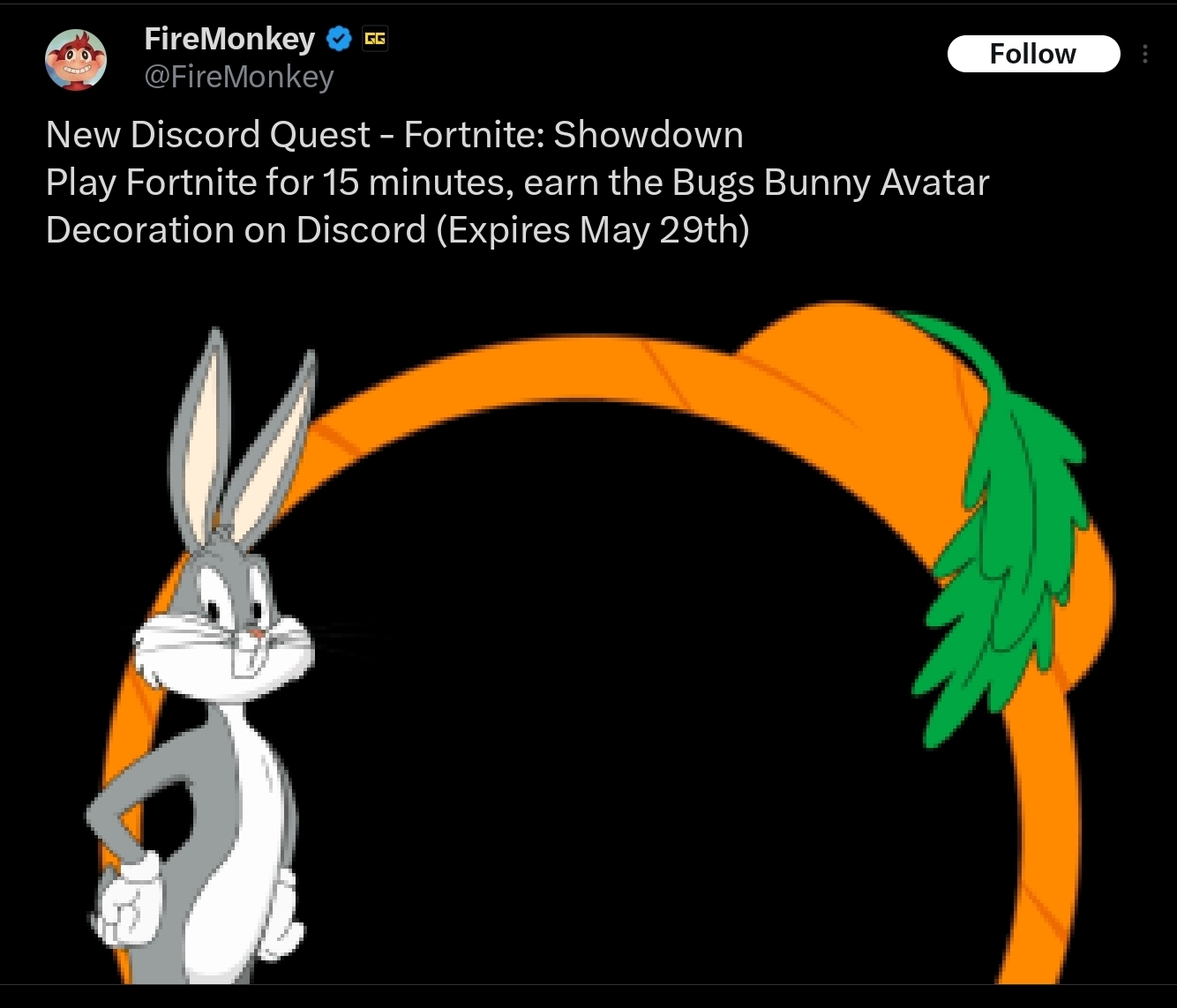
Task: Open the three-dot more options menu
Action: tap(1145, 54)
